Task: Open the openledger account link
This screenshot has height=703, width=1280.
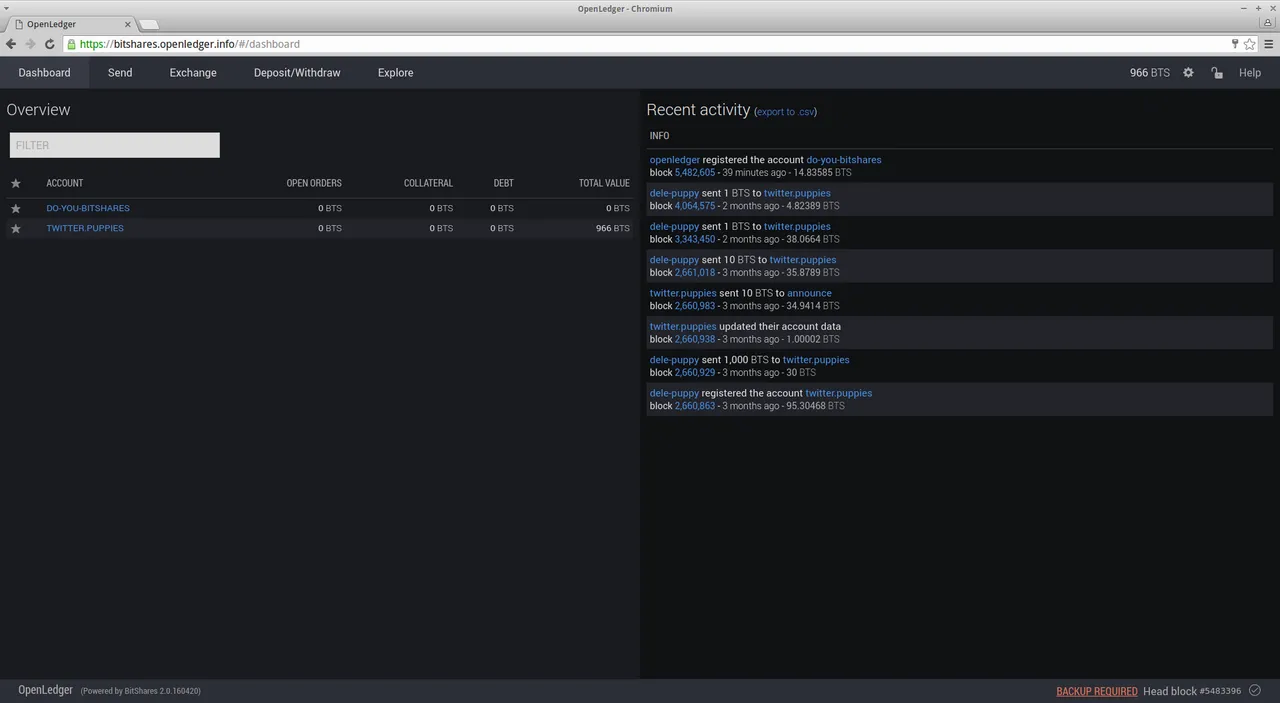Action: pos(675,160)
